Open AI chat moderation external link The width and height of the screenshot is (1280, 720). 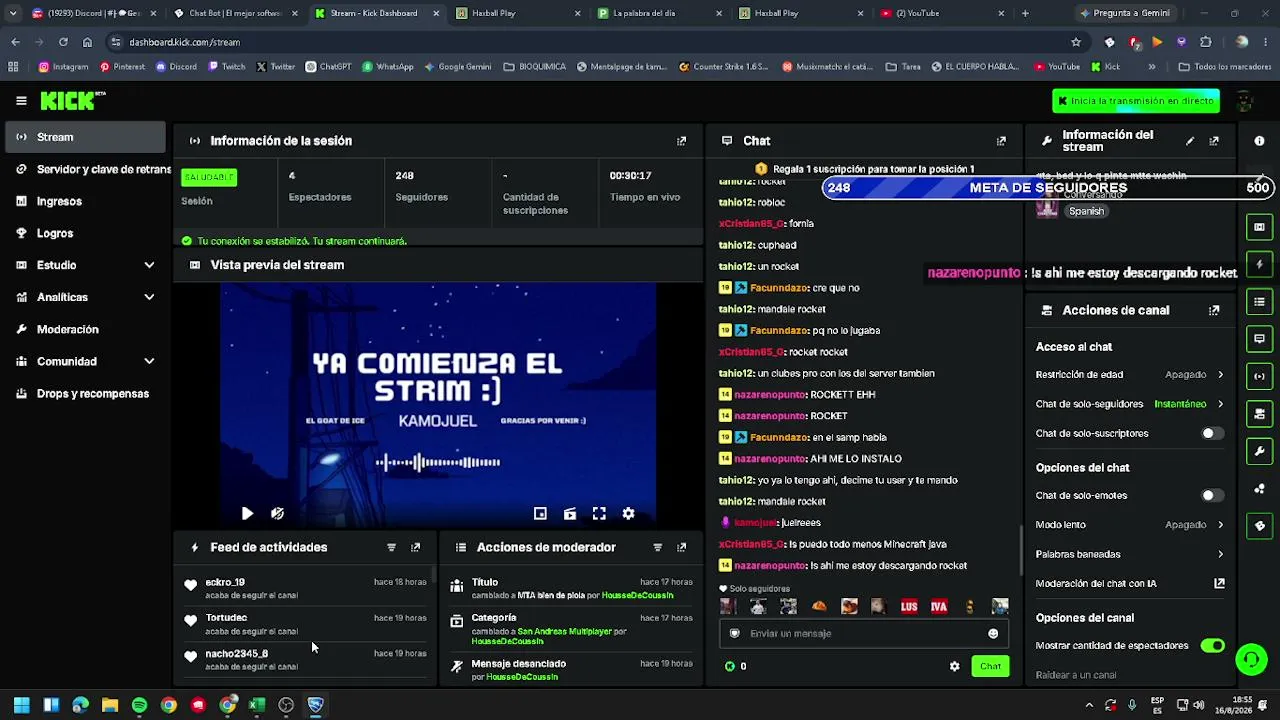[x=1219, y=583]
